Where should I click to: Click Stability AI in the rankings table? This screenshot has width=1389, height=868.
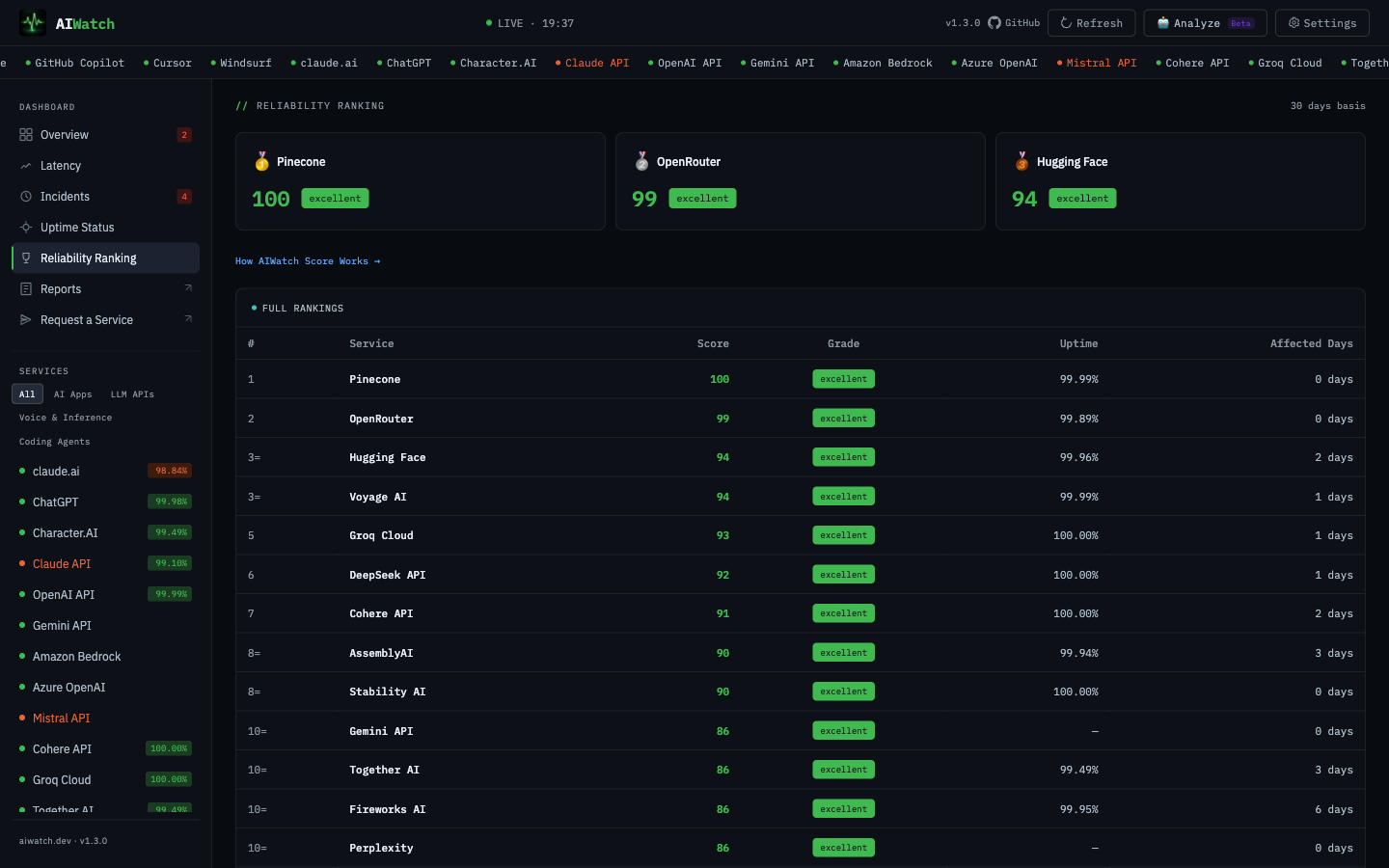387,692
